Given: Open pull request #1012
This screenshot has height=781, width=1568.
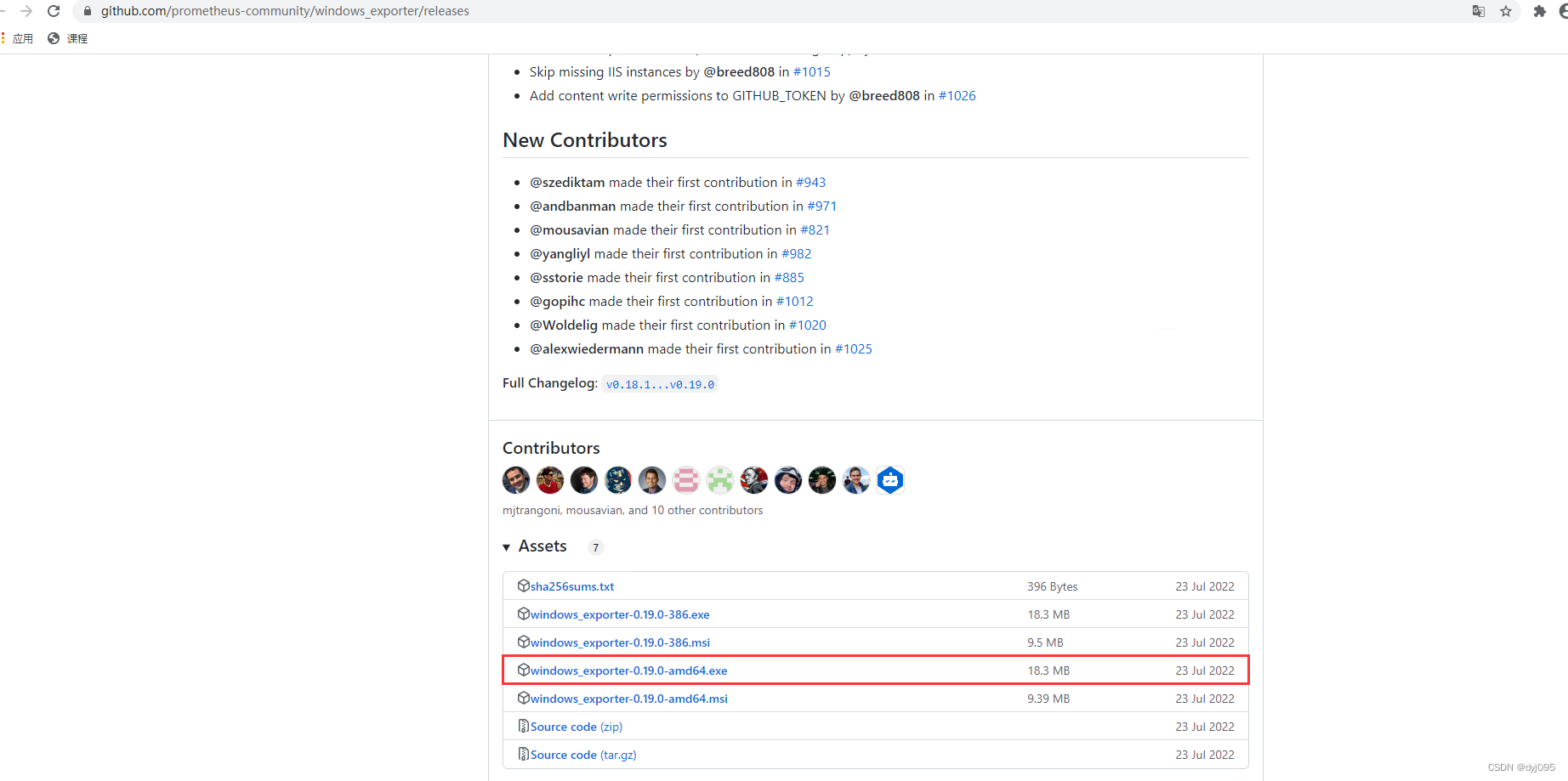Looking at the screenshot, I should 795,302.
